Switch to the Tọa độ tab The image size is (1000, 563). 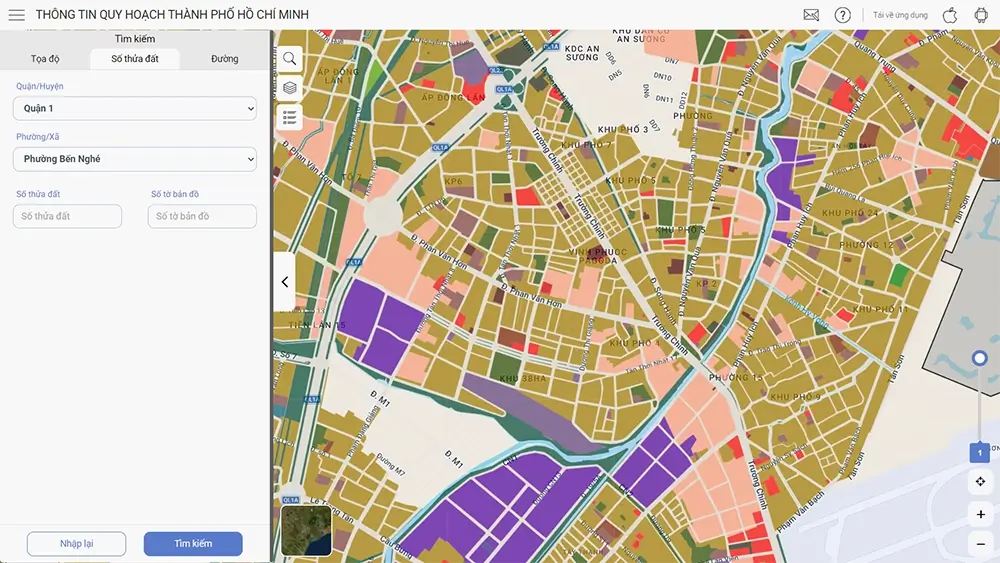tap(45, 59)
